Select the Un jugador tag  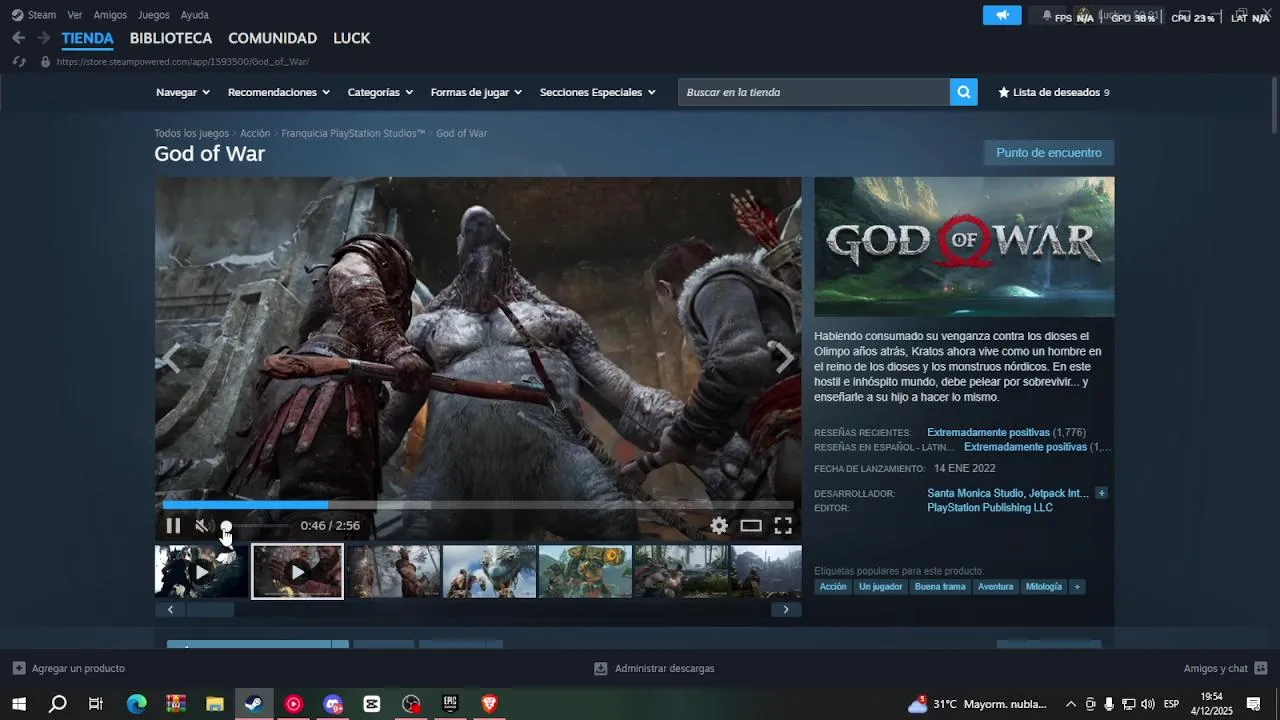coord(880,587)
